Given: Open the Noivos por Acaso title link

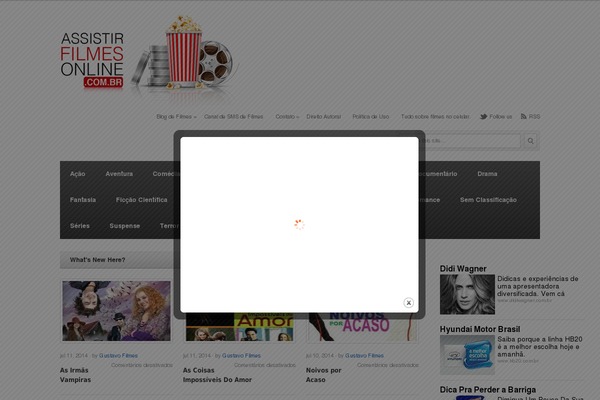Looking at the screenshot, I should pyautogui.click(x=323, y=375).
